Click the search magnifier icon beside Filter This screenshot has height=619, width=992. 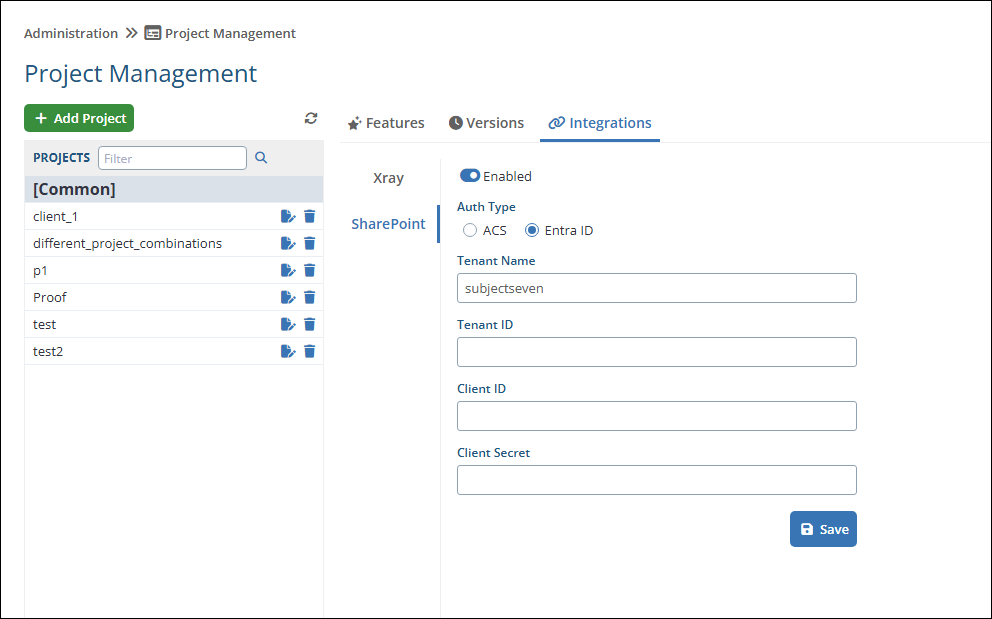click(261, 158)
